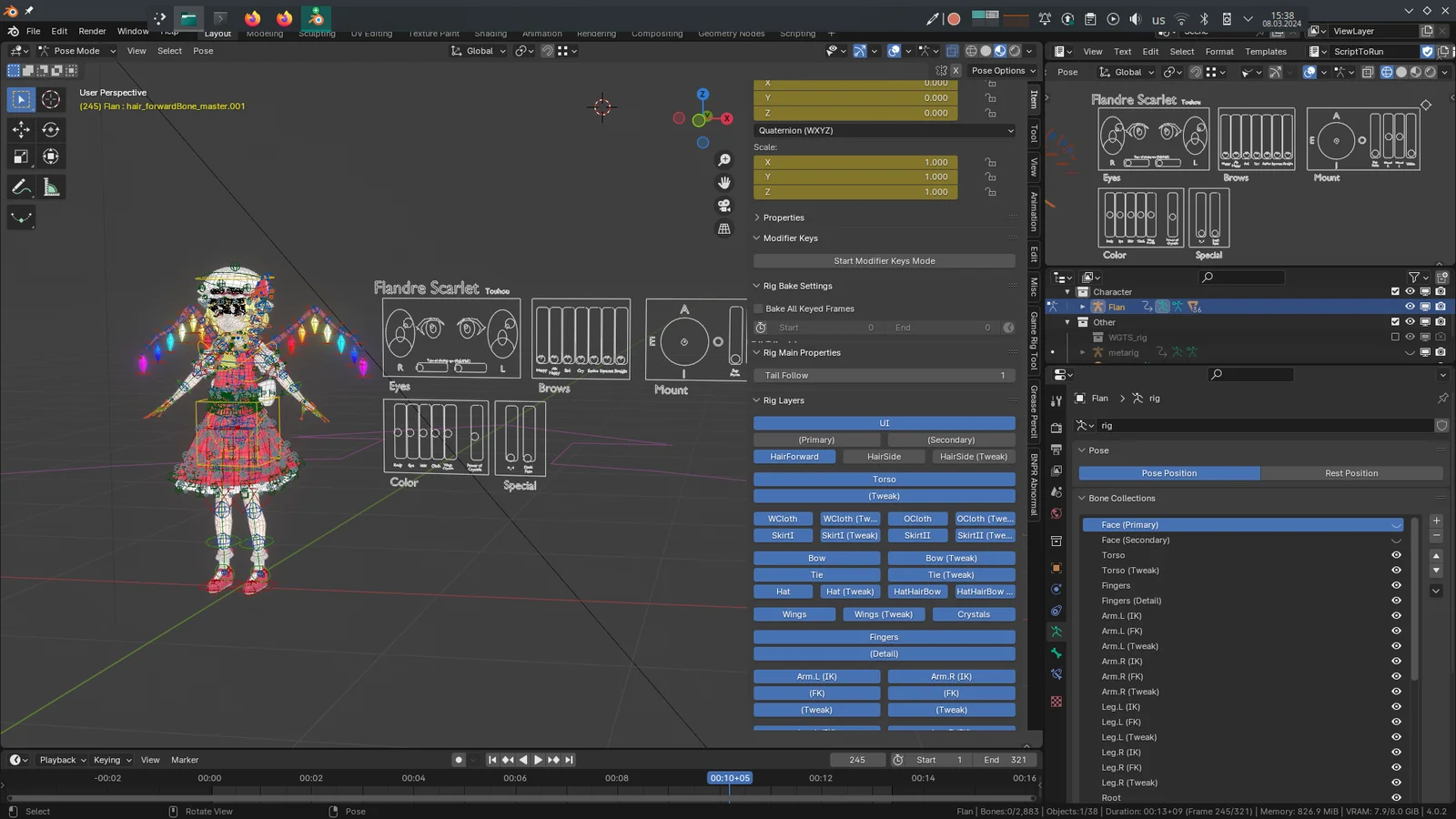The image size is (1456, 819).
Task: Click the zoom magnifier viewport icon
Action: (724, 160)
